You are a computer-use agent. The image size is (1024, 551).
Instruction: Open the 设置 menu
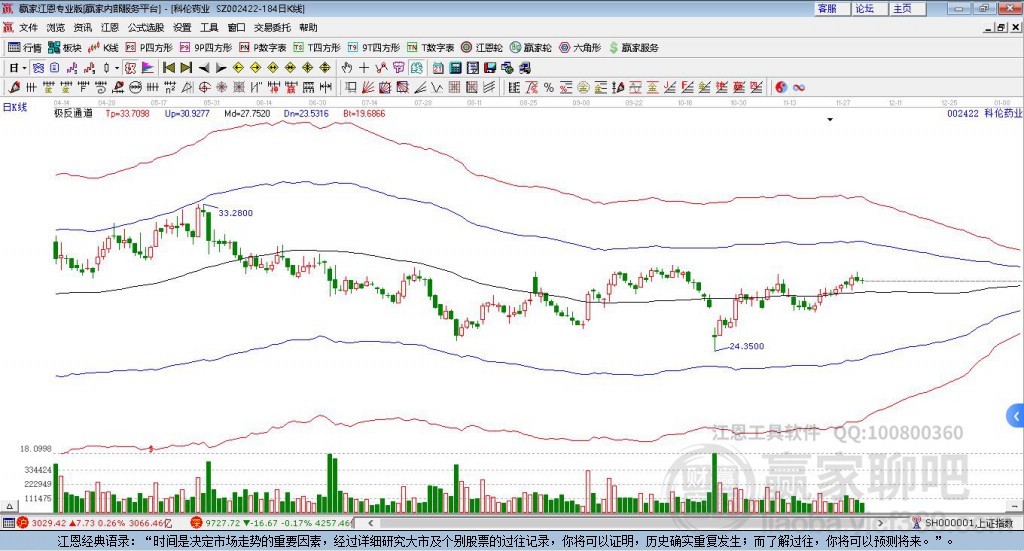pos(182,27)
